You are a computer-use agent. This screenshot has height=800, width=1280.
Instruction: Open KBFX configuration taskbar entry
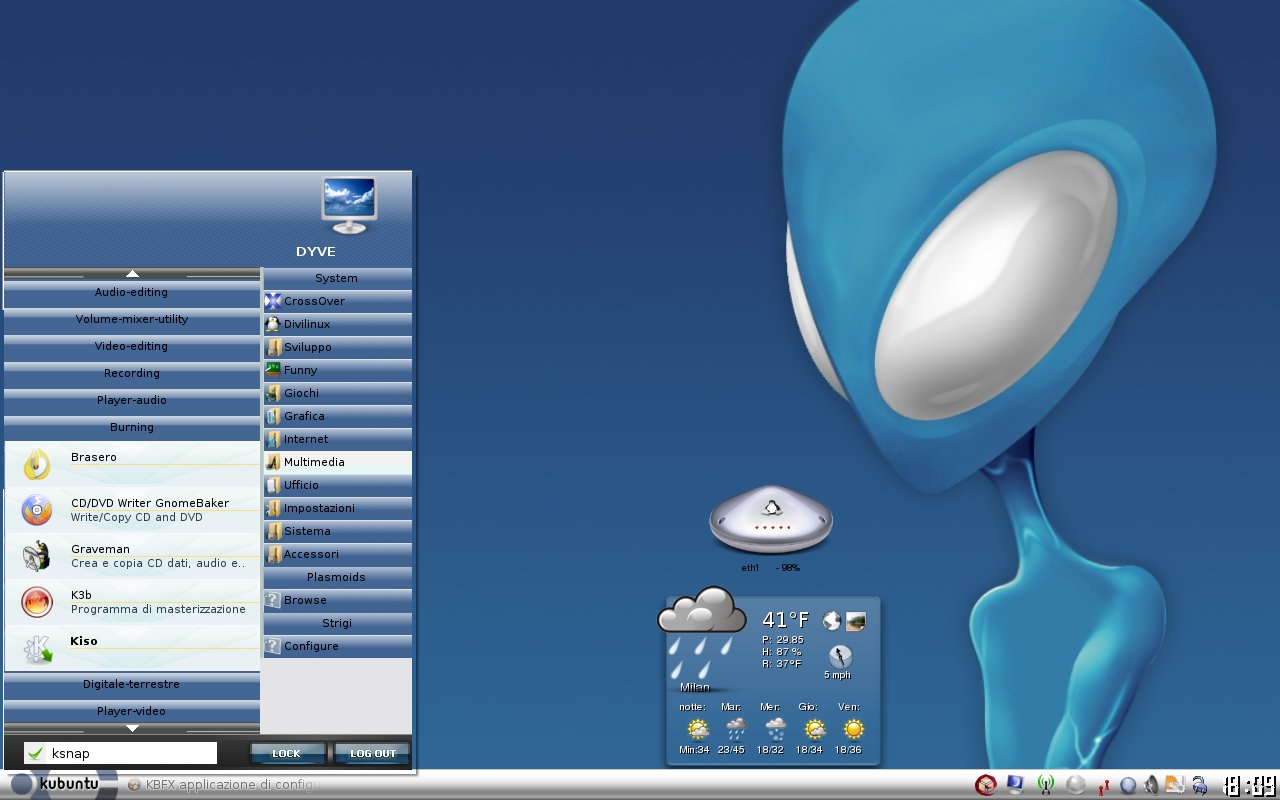pos(223,785)
